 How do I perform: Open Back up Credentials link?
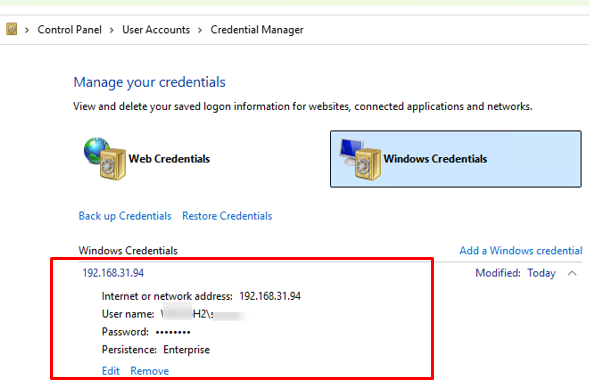(x=125, y=216)
